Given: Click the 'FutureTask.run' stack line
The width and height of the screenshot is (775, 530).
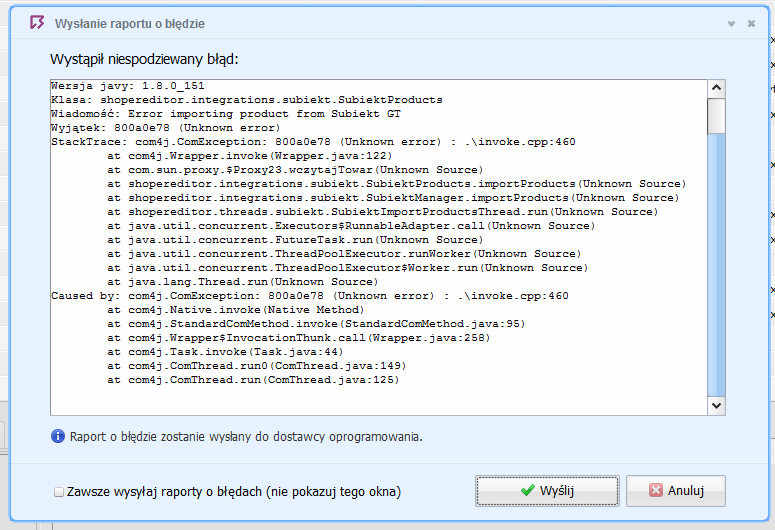Looking at the screenshot, I should click(x=295, y=240).
